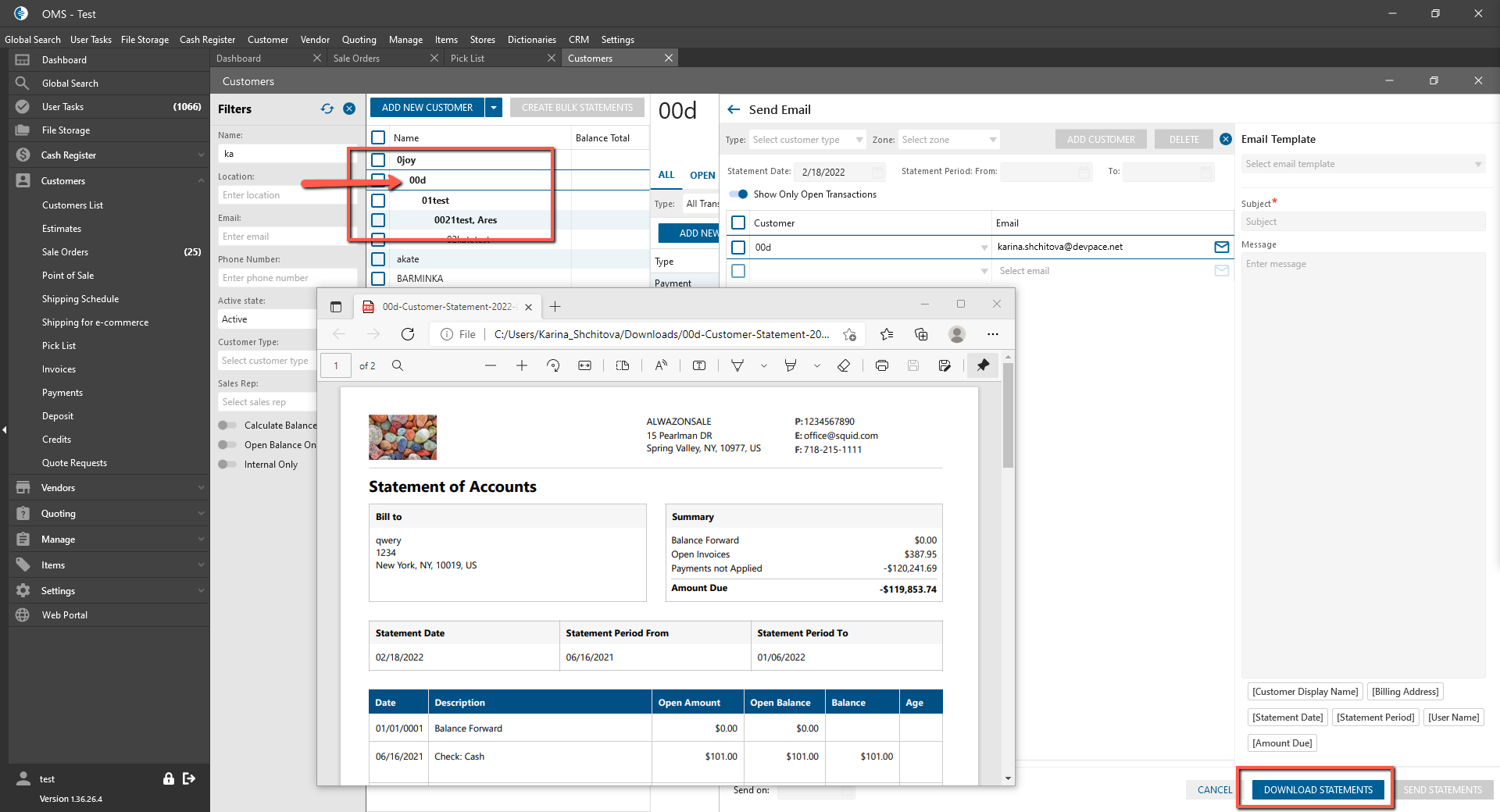This screenshot has width=1500, height=812.
Task: Click the rotate icon in PDF toolbar
Action: (553, 365)
